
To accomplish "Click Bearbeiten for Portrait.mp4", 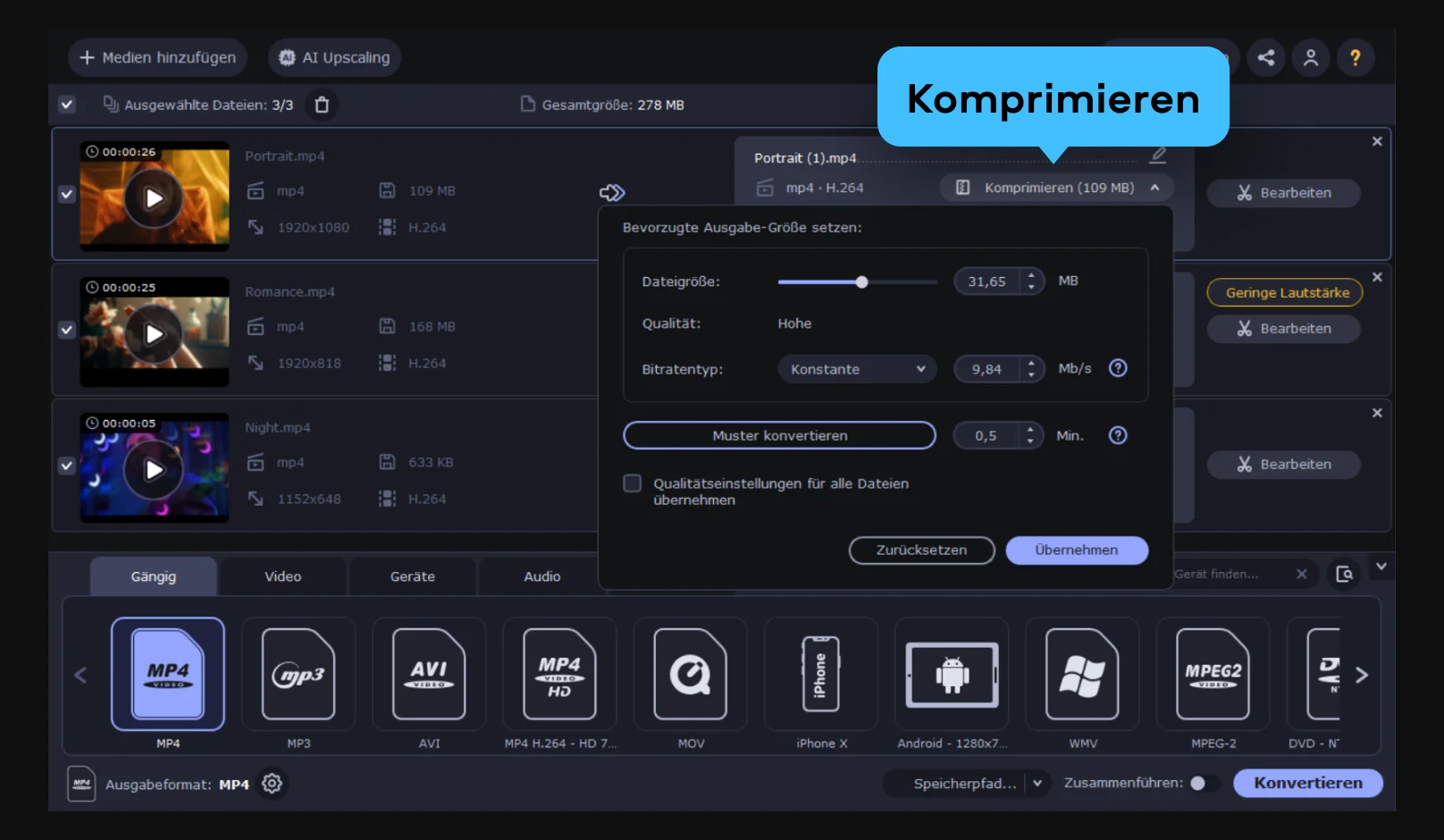I will click(x=1284, y=193).
